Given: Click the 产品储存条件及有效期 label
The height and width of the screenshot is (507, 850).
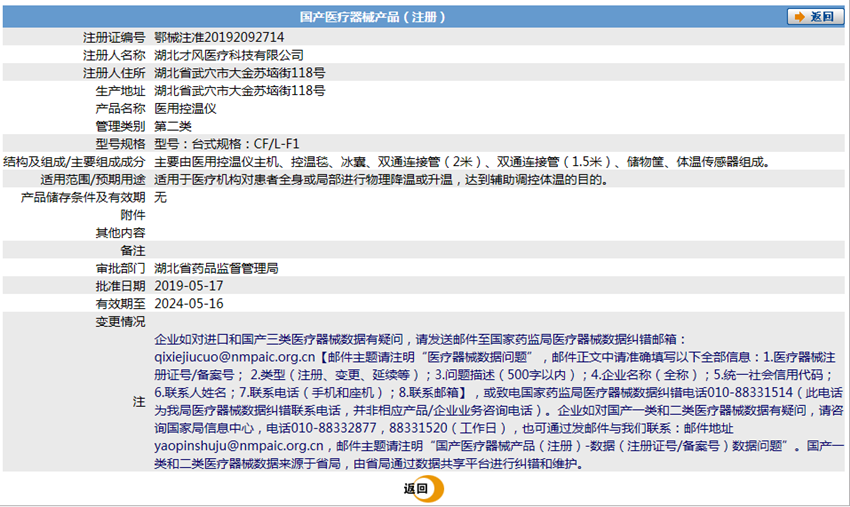Looking at the screenshot, I should 83,197.
